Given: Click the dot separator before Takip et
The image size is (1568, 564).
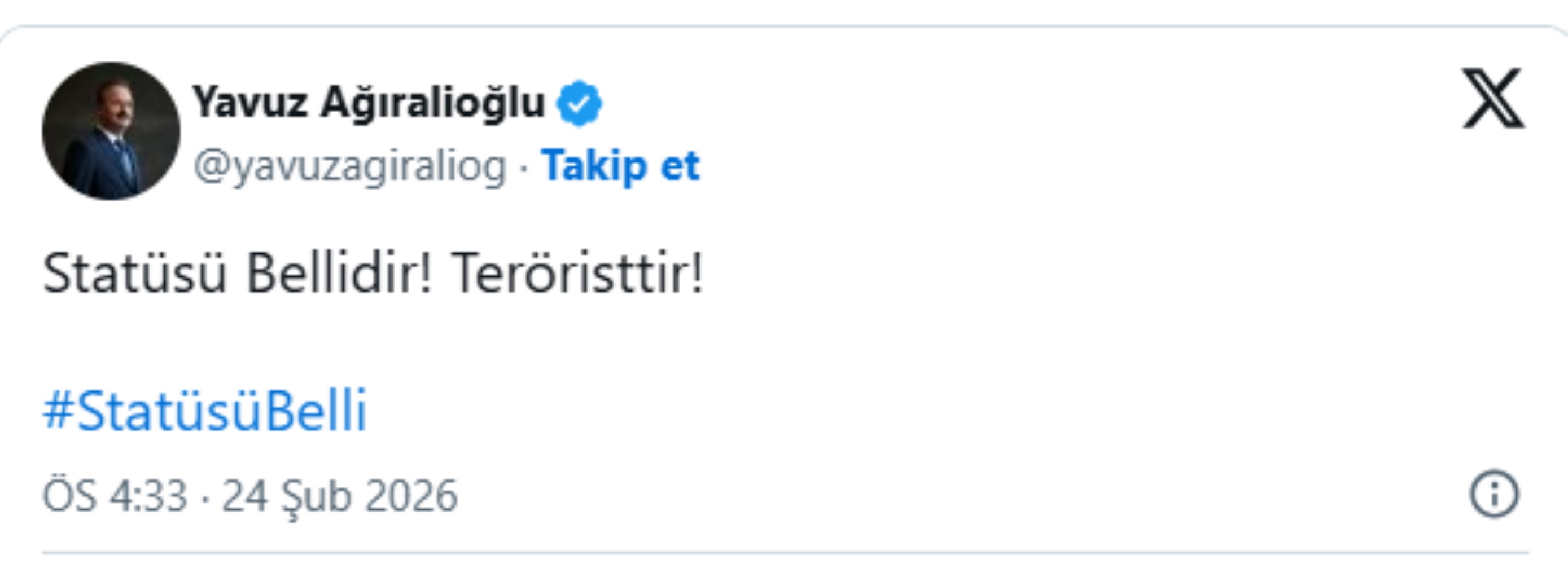Looking at the screenshot, I should [523, 167].
